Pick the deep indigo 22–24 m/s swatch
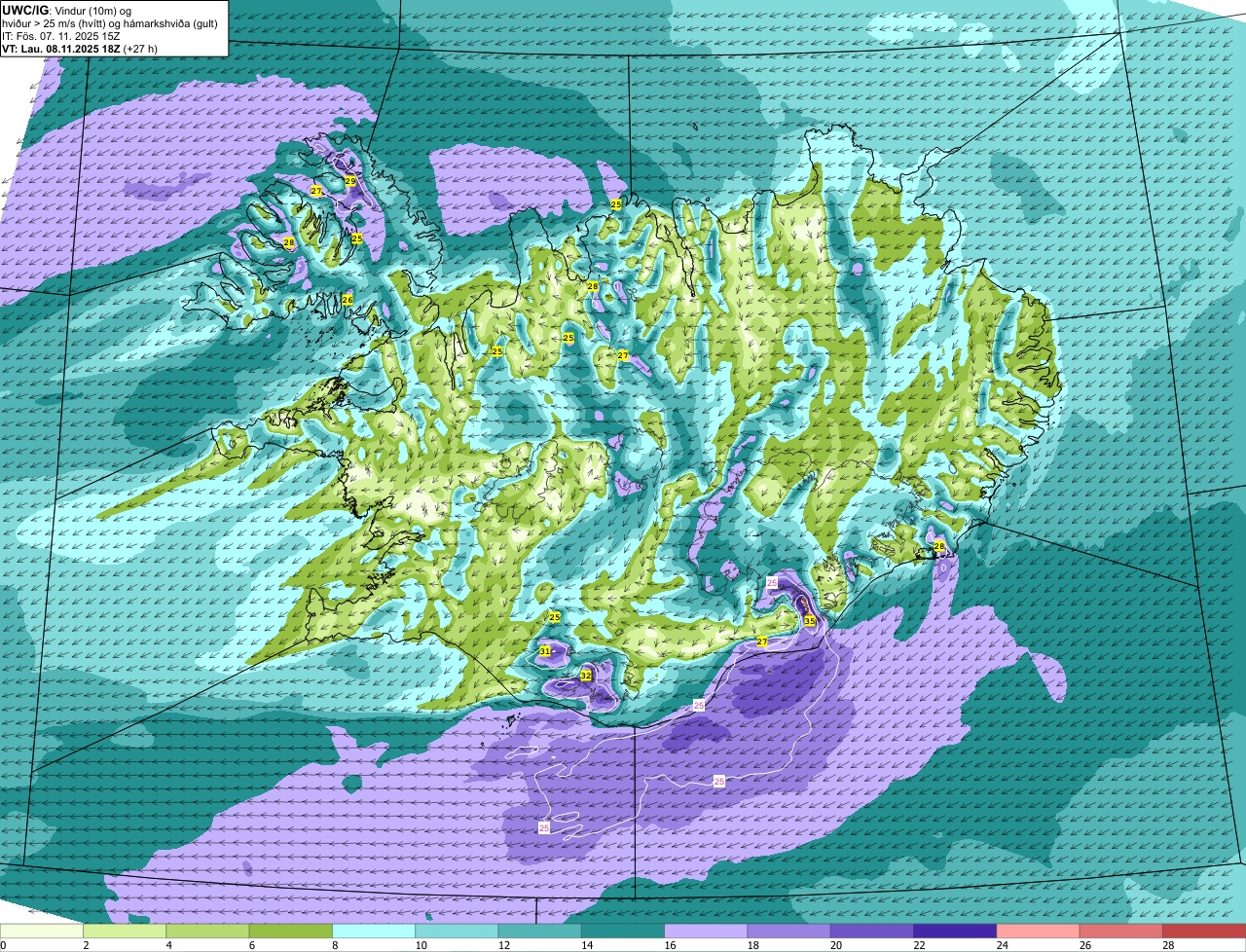 [955, 932]
